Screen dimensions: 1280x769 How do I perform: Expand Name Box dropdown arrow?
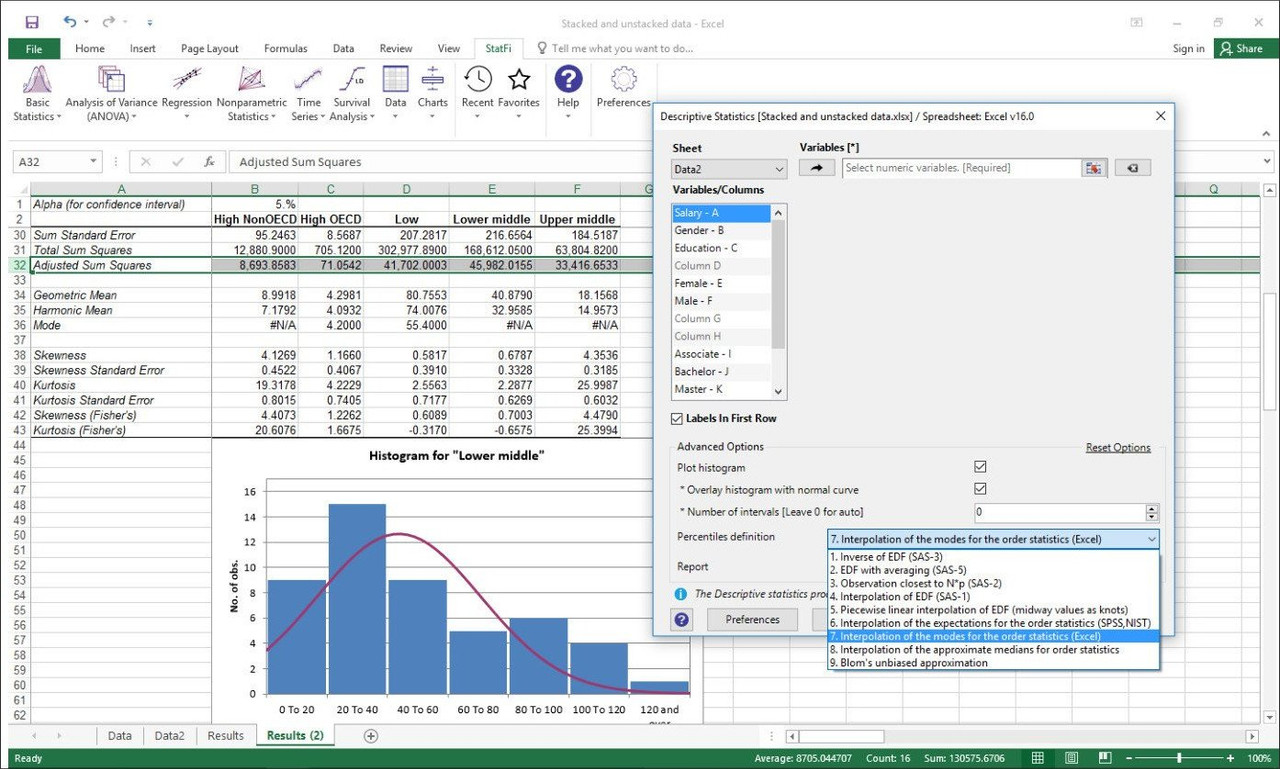[94, 161]
